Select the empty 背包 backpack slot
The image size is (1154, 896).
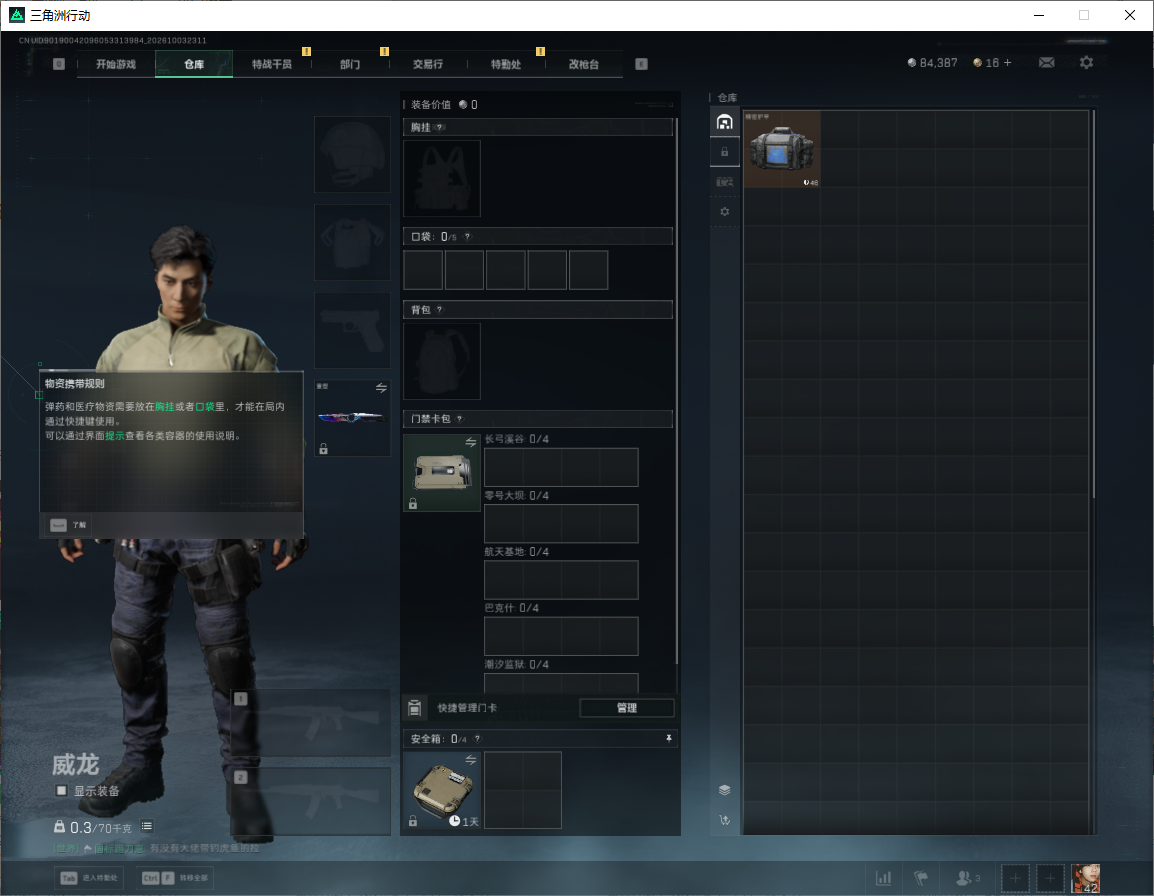[442, 361]
